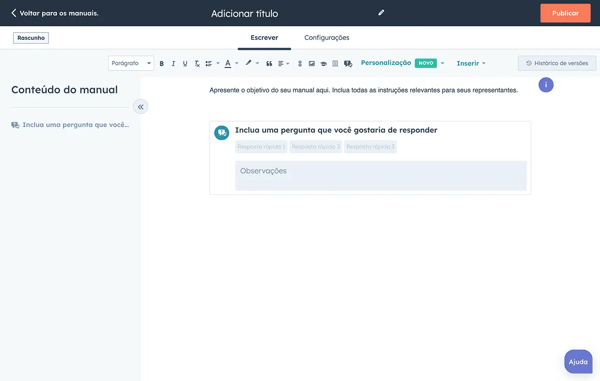Click the highlight color pen icon

[248, 63]
